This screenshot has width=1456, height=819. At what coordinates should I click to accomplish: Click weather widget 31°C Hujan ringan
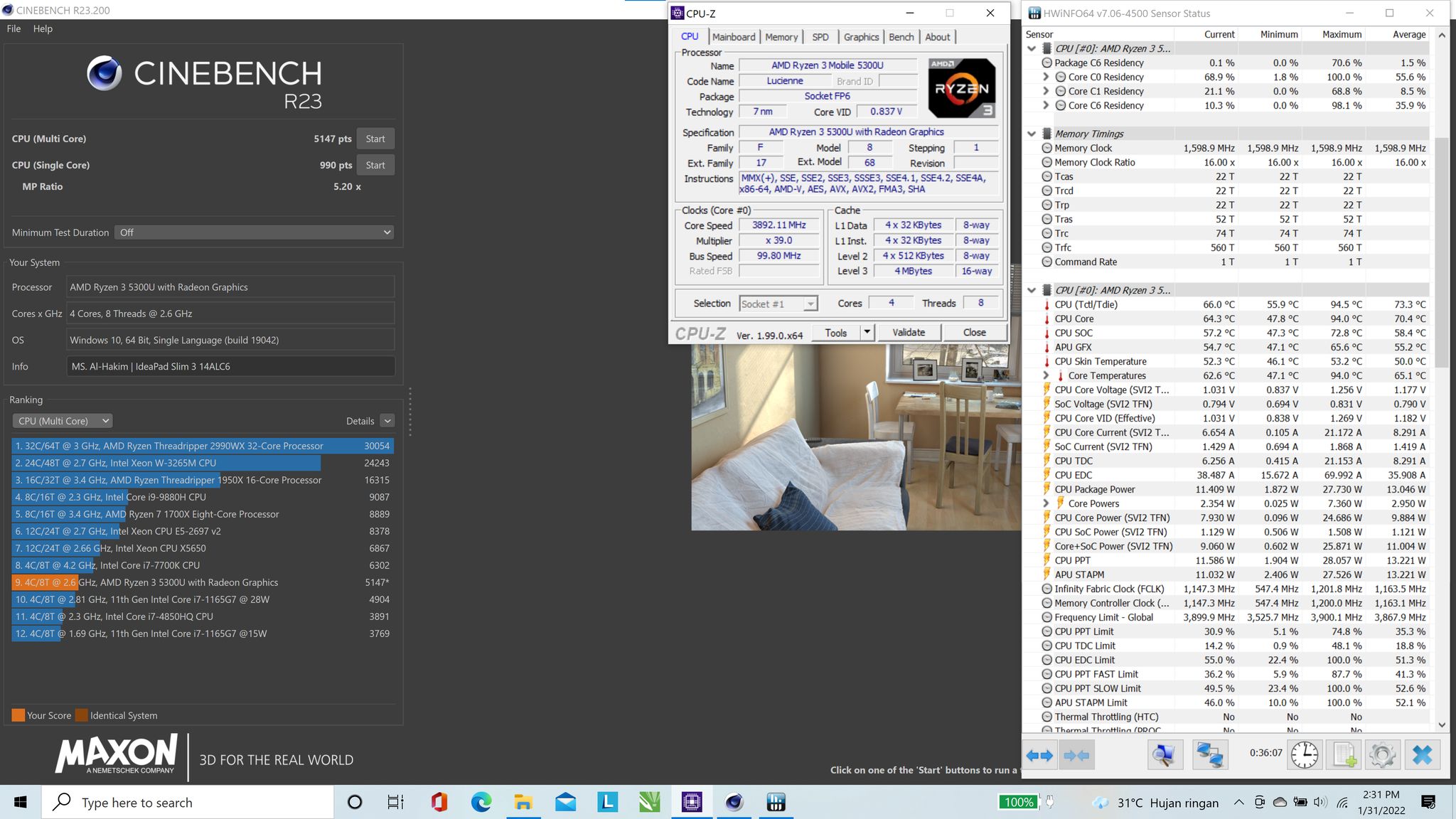1156,802
